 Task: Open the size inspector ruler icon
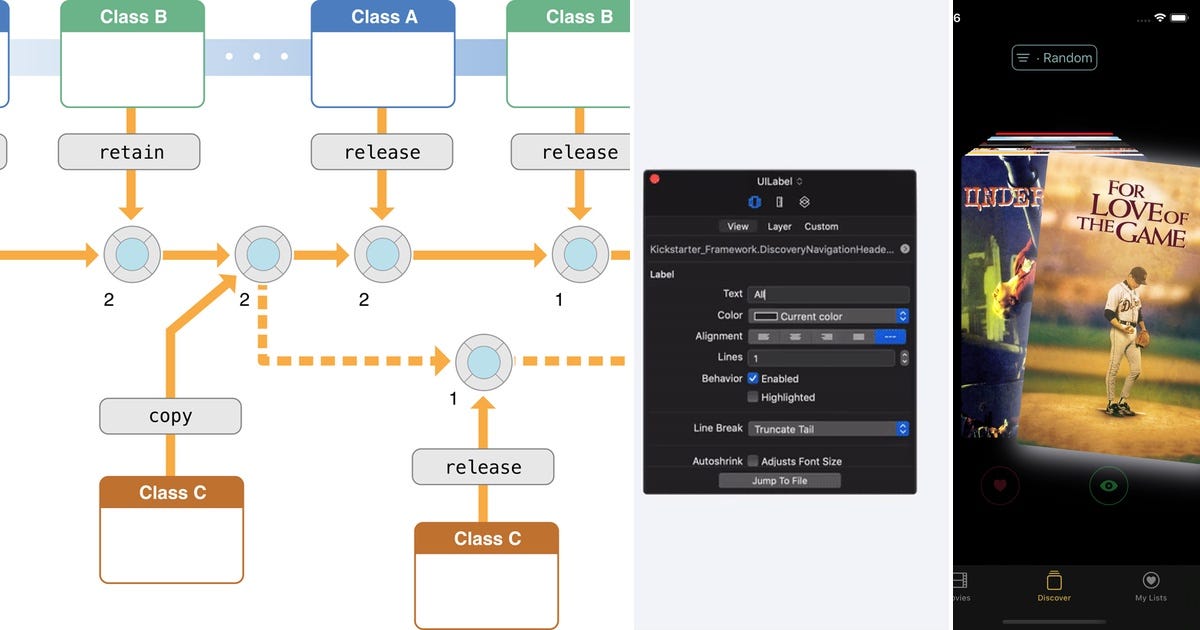click(x=780, y=202)
